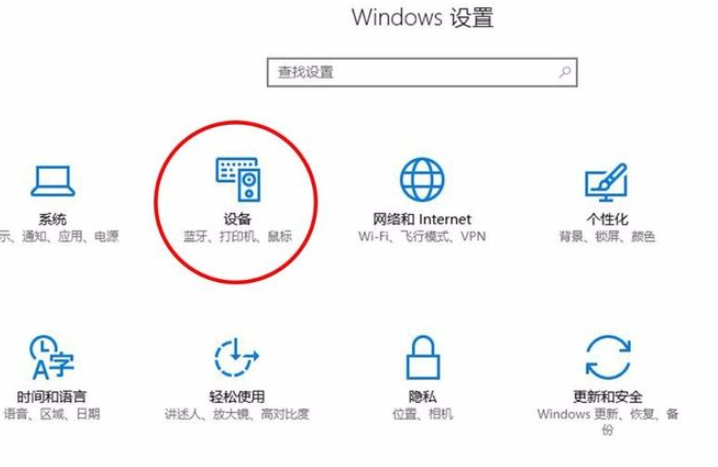Click the 更新和安全 title
Viewport: 718px width, 467px height.
click(608, 396)
